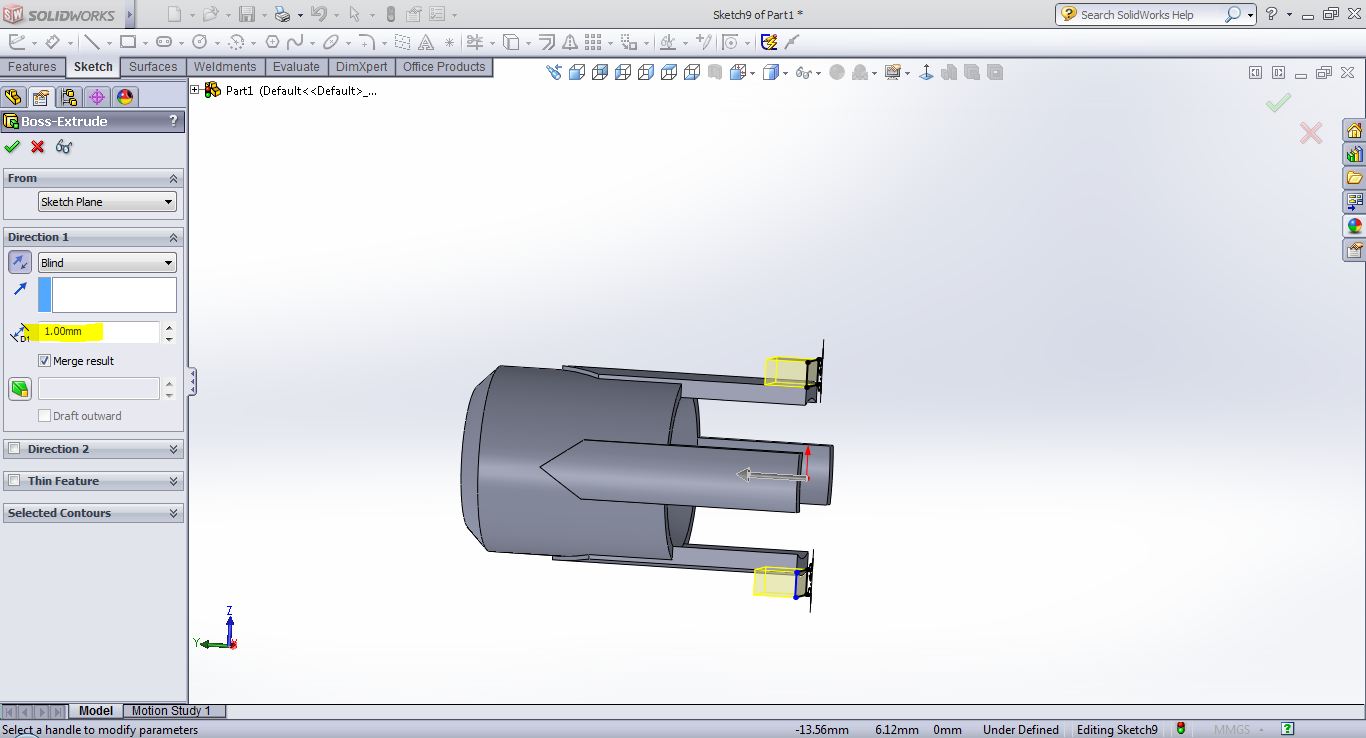The width and height of the screenshot is (1366, 738).
Task: Switch to the Features tab
Action: click(x=32, y=67)
